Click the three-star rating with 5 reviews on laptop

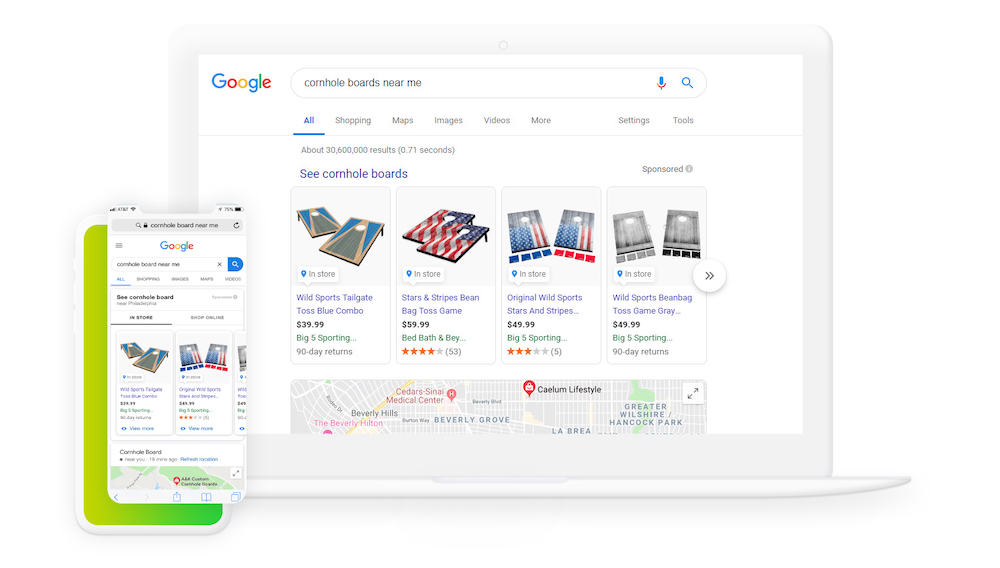pos(534,351)
